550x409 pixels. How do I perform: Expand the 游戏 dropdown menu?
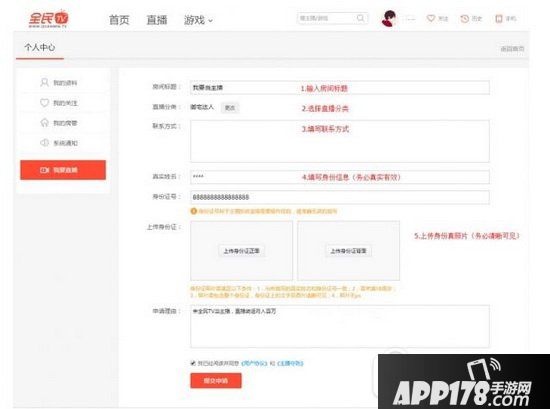(198, 20)
